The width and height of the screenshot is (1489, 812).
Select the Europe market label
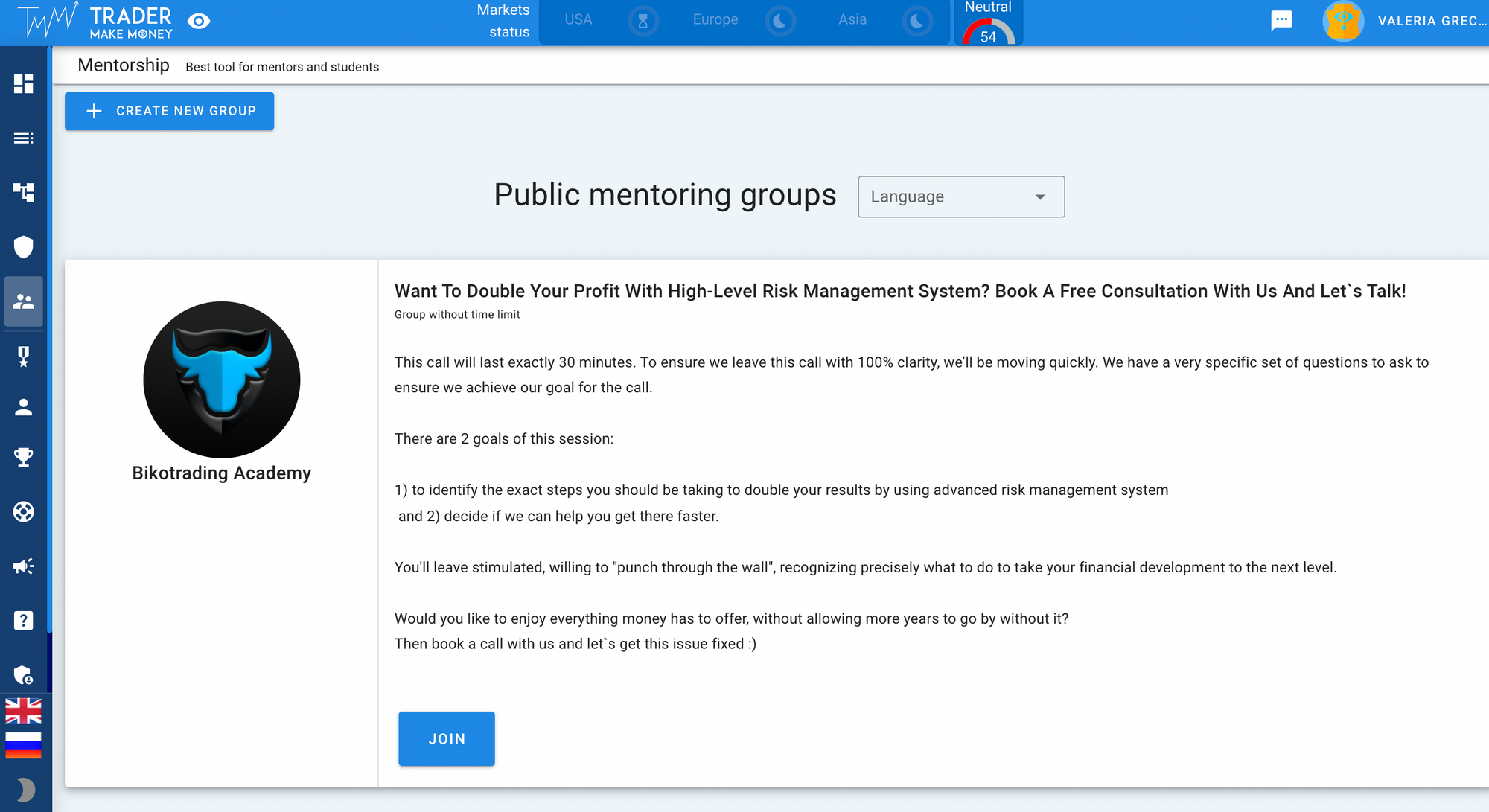click(x=715, y=19)
